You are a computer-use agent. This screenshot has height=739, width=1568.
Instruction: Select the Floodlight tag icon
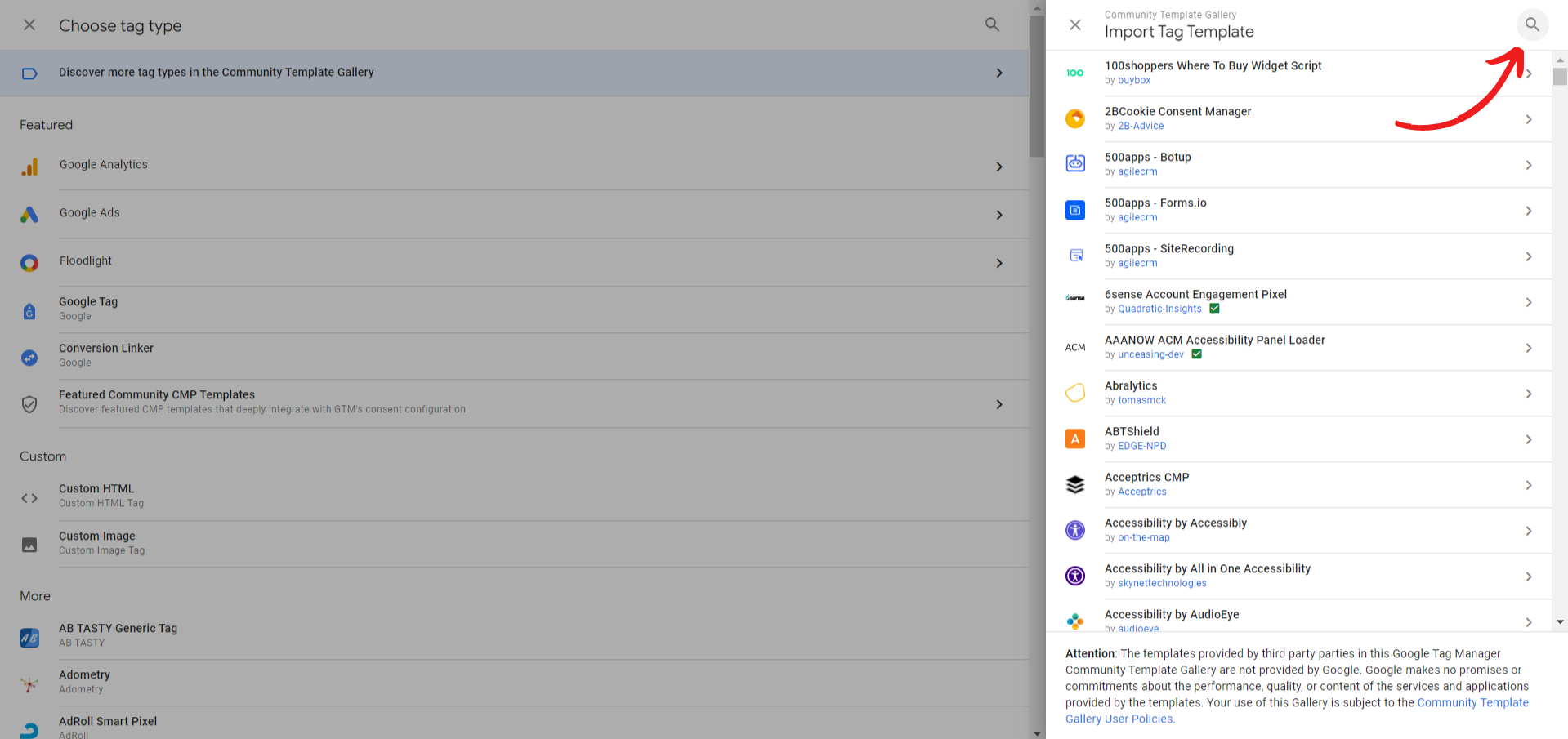29,263
